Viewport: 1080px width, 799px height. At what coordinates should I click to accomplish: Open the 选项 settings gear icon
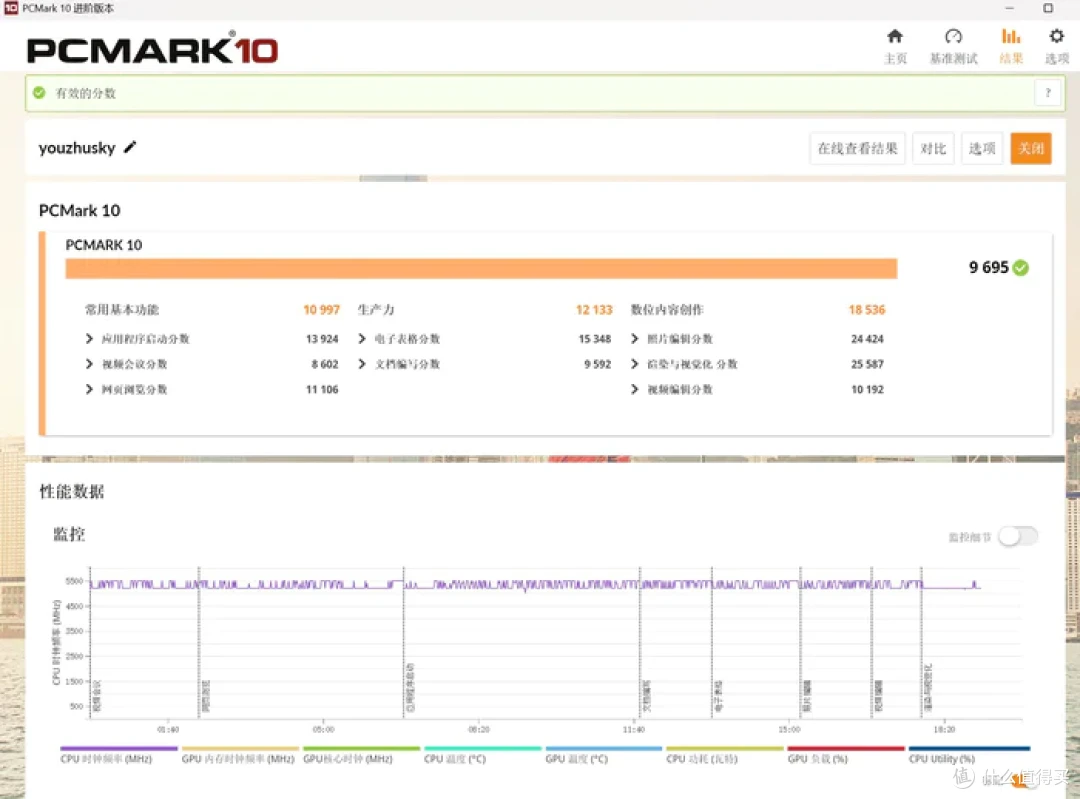pos(1057,37)
